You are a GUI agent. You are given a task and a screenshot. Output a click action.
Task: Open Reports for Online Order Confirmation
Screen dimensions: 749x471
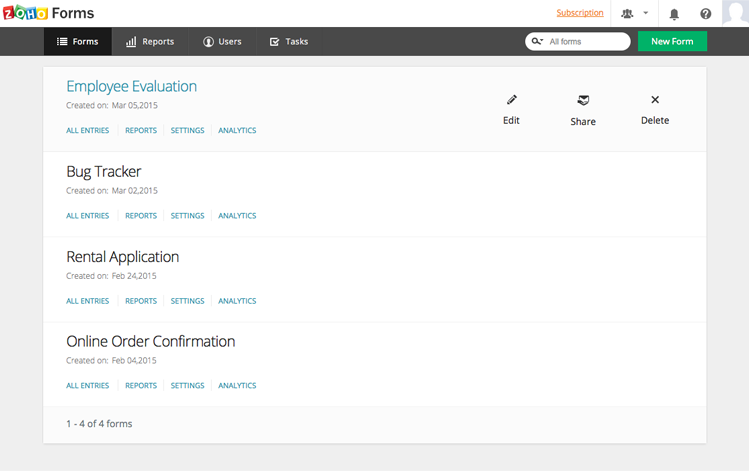point(141,385)
